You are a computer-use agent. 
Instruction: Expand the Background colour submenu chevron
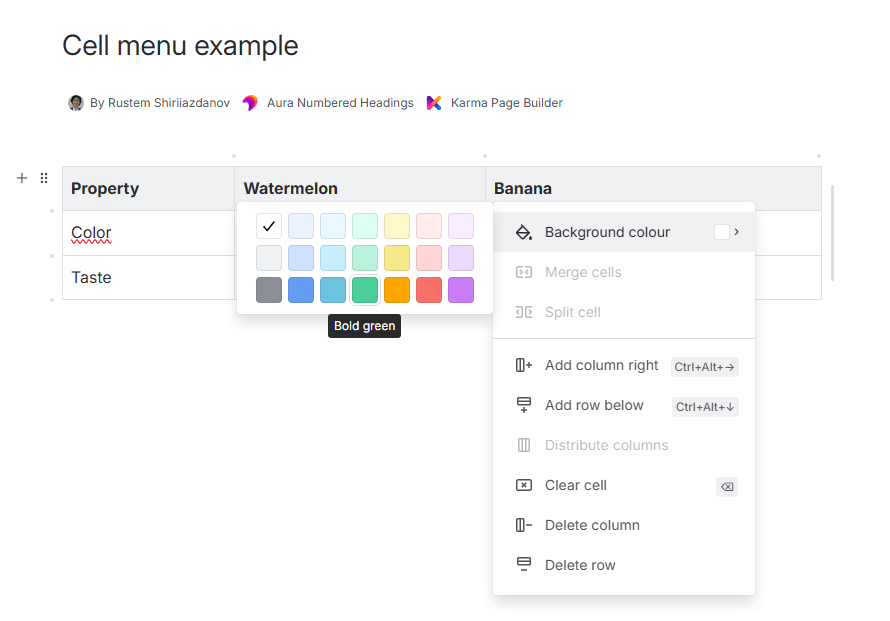[737, 232]
